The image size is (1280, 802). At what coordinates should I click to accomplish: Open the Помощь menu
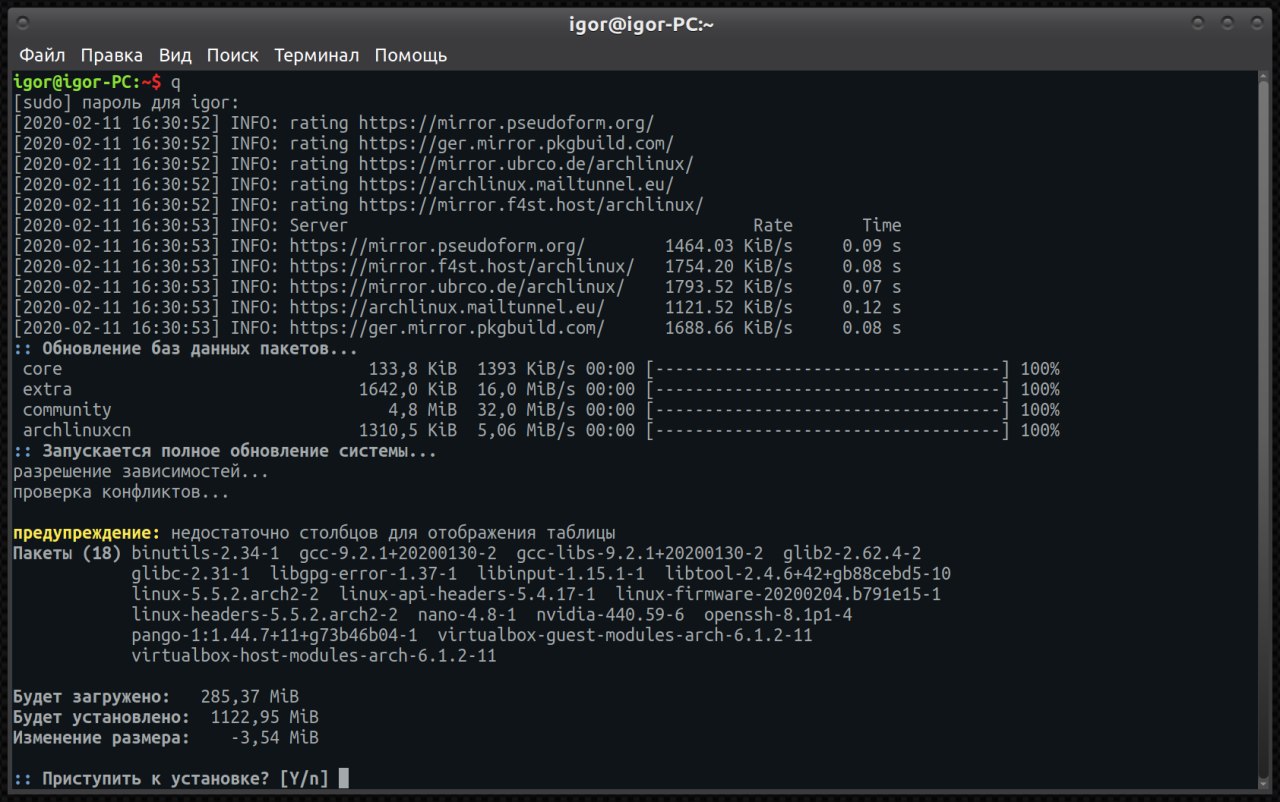pyautogui.click(x=411, y=55)
